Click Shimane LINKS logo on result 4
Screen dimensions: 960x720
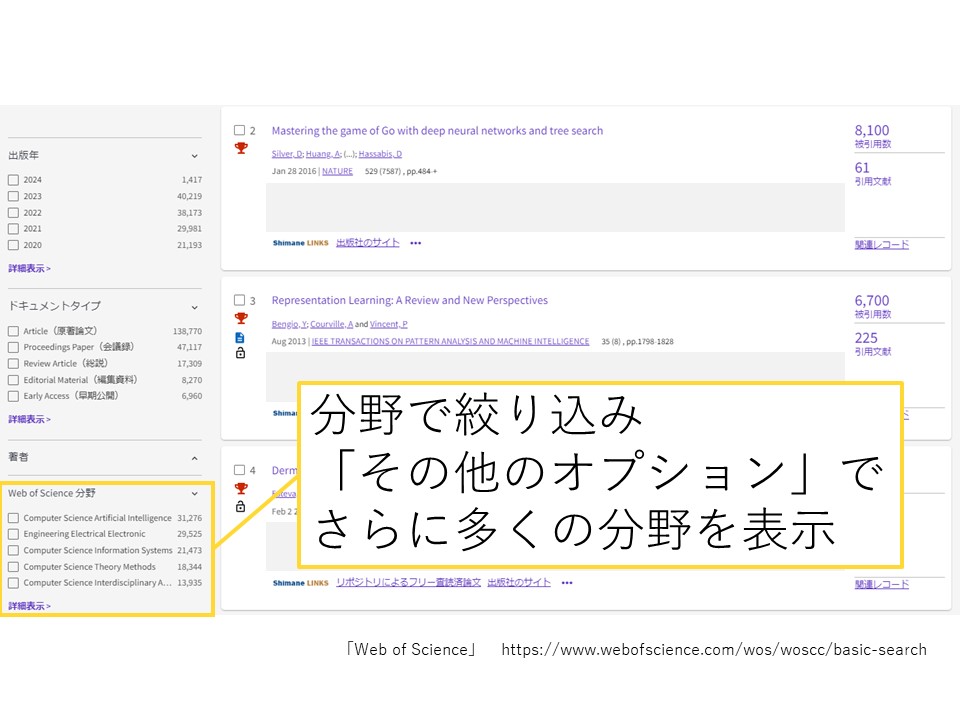(x=301, y=583)
